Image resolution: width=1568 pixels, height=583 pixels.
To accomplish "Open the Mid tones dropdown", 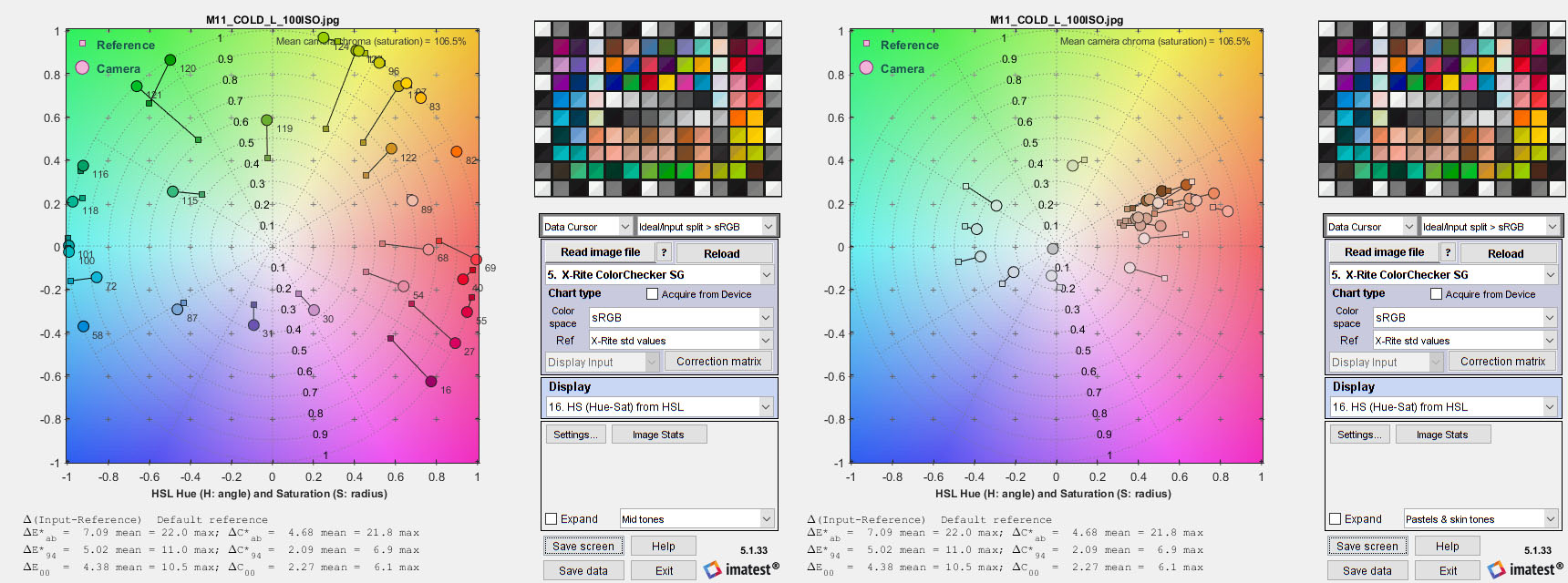I will pyautogui.click(x=696, y=519).
